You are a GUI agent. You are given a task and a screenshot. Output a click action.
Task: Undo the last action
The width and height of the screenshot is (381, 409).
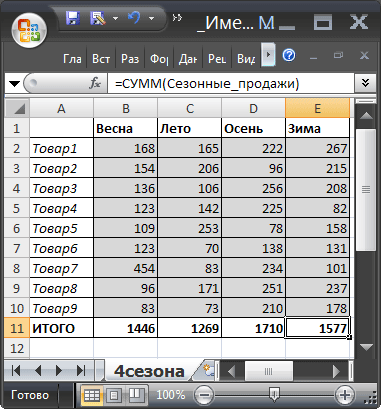tap(134, 18)
